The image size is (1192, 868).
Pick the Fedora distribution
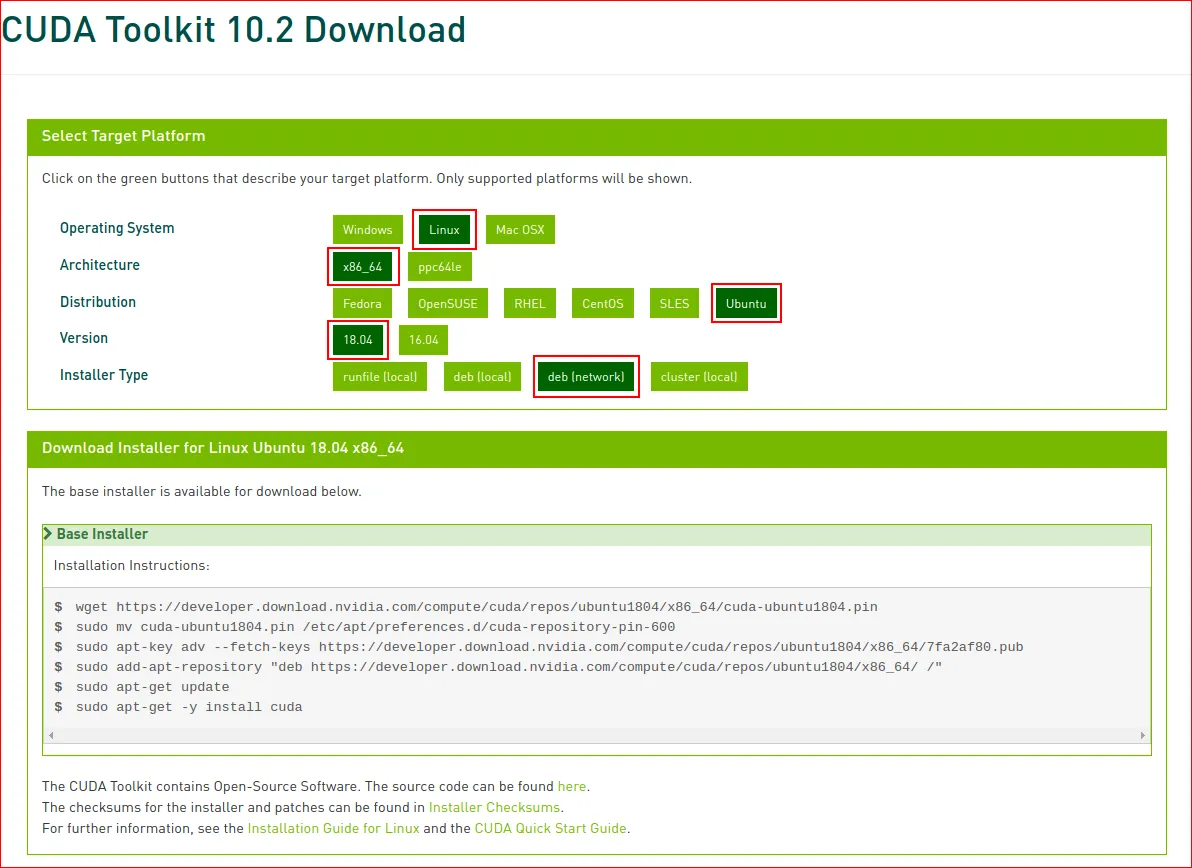361,303
